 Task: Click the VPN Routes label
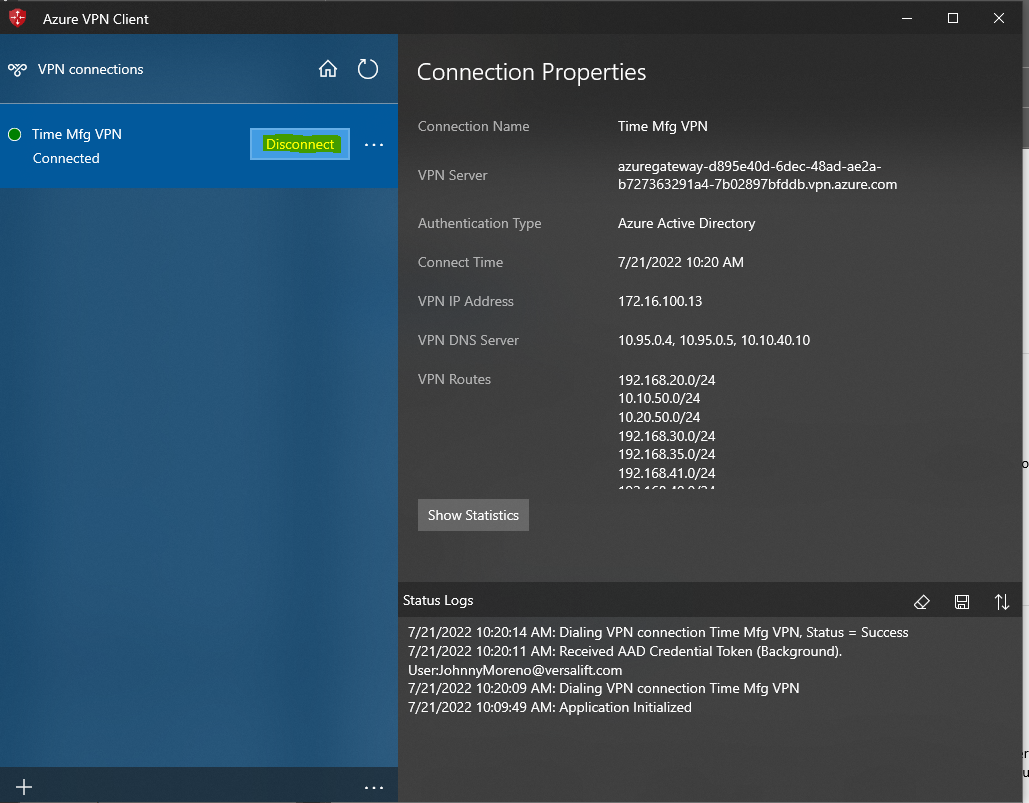pos(454,379)
